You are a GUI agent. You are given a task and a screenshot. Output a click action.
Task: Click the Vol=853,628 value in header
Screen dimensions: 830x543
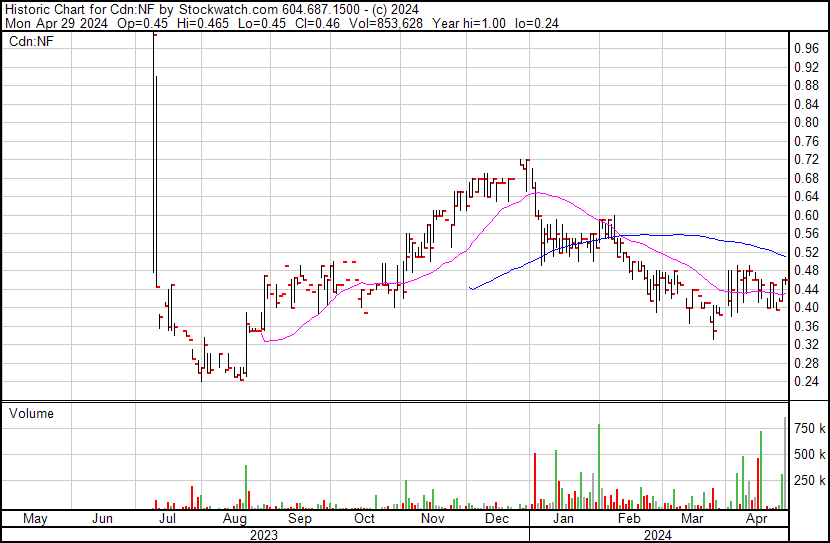(x=385, y=23)
